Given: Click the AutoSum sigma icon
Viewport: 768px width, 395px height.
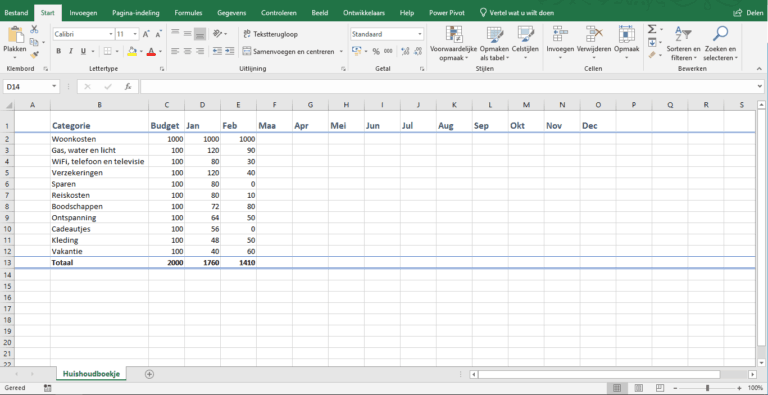Looking at the screenshot, I should pos(652,29).
